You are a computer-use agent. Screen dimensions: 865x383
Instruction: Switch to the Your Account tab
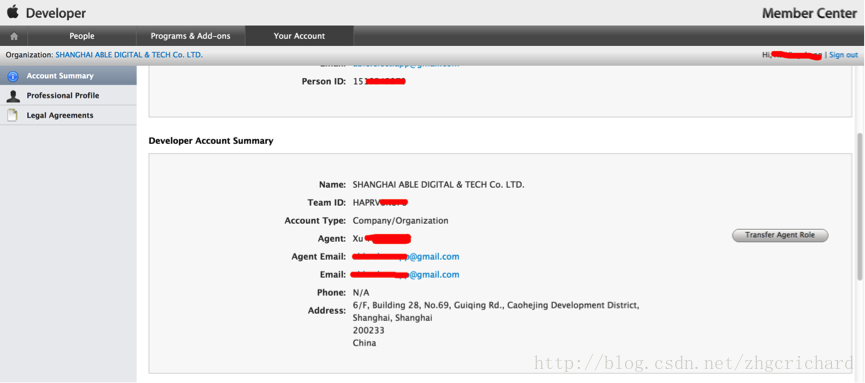pyautogui.click(x=300, y=36)
